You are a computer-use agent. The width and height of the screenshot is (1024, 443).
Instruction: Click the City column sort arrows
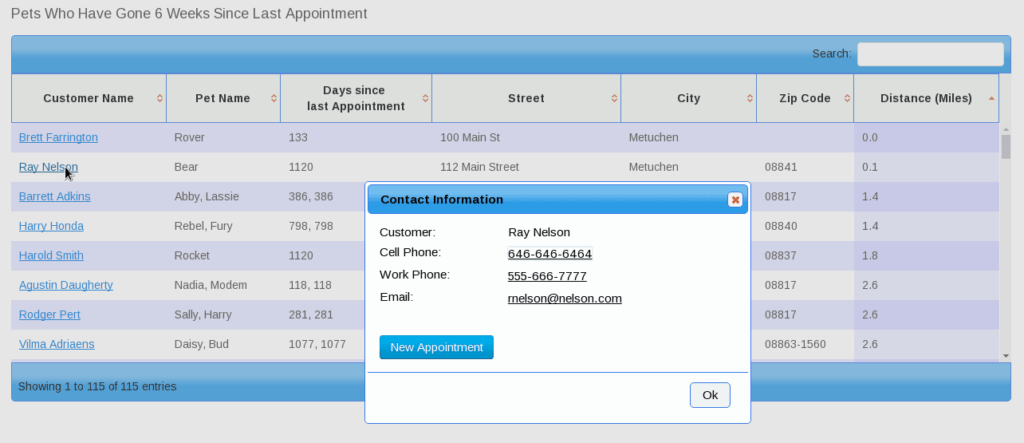pos(750,98)
